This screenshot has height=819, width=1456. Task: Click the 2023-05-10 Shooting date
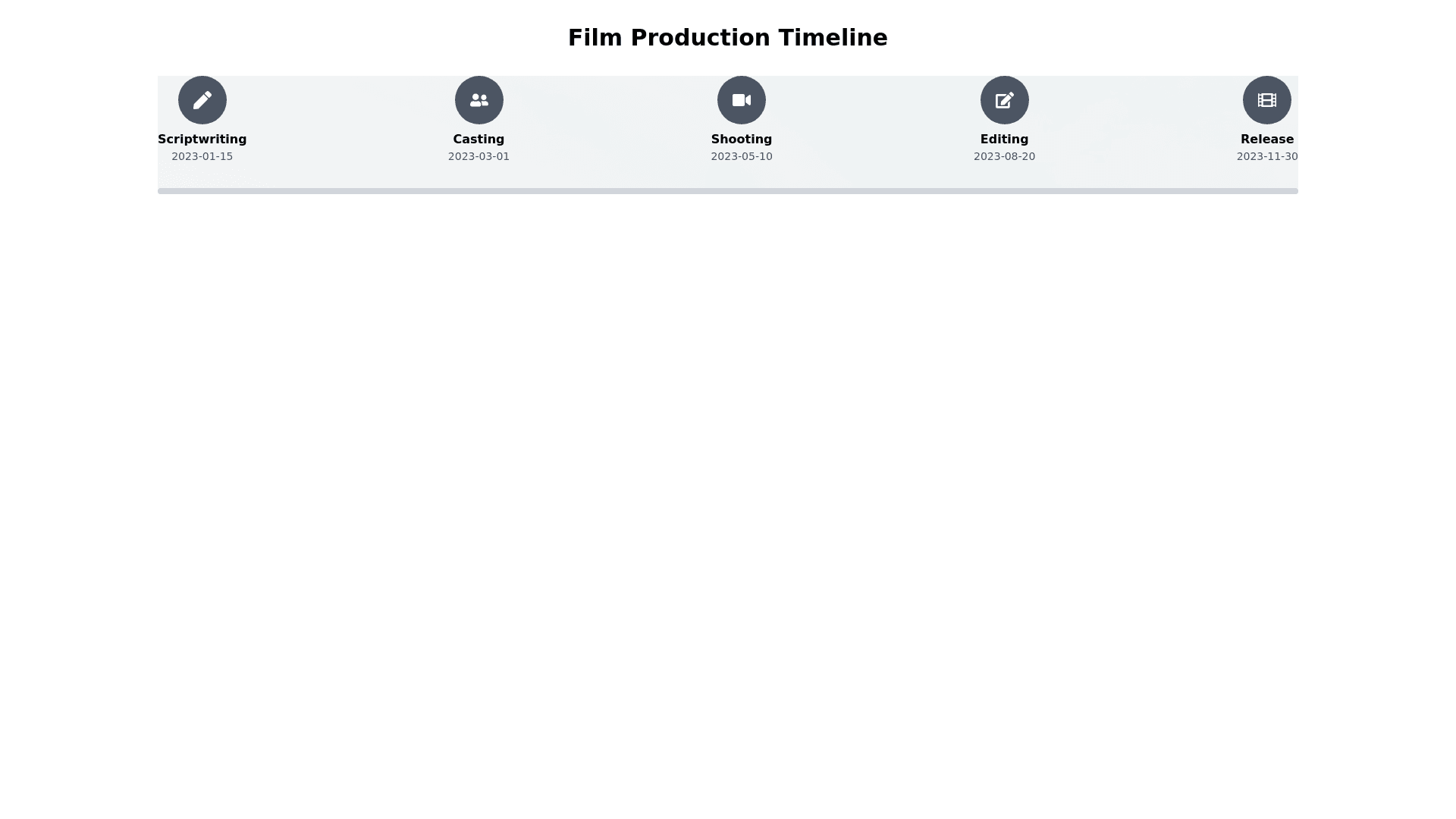(x=742, y=156)
